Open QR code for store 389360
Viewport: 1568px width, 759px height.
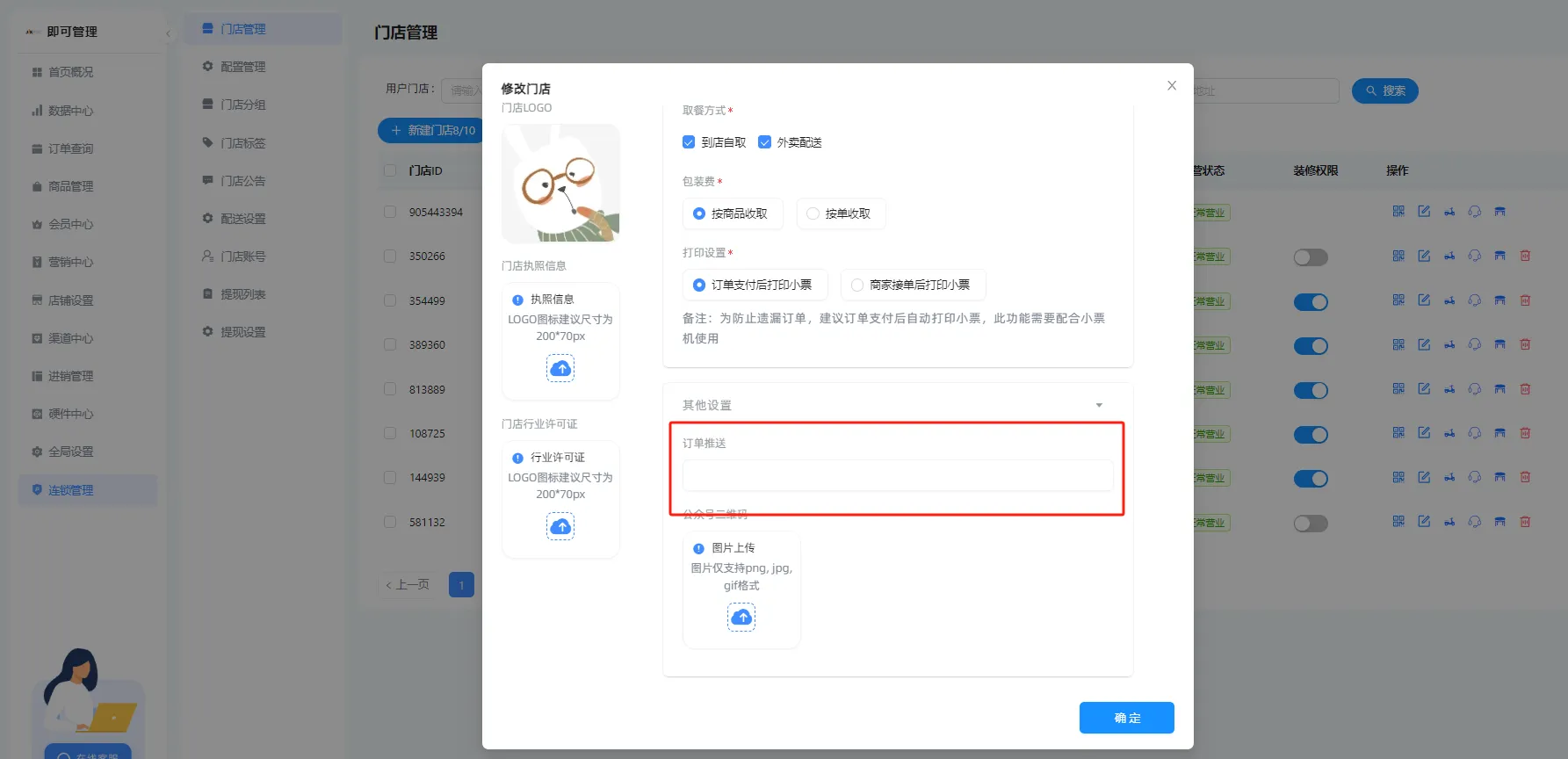coord(1398,344)
